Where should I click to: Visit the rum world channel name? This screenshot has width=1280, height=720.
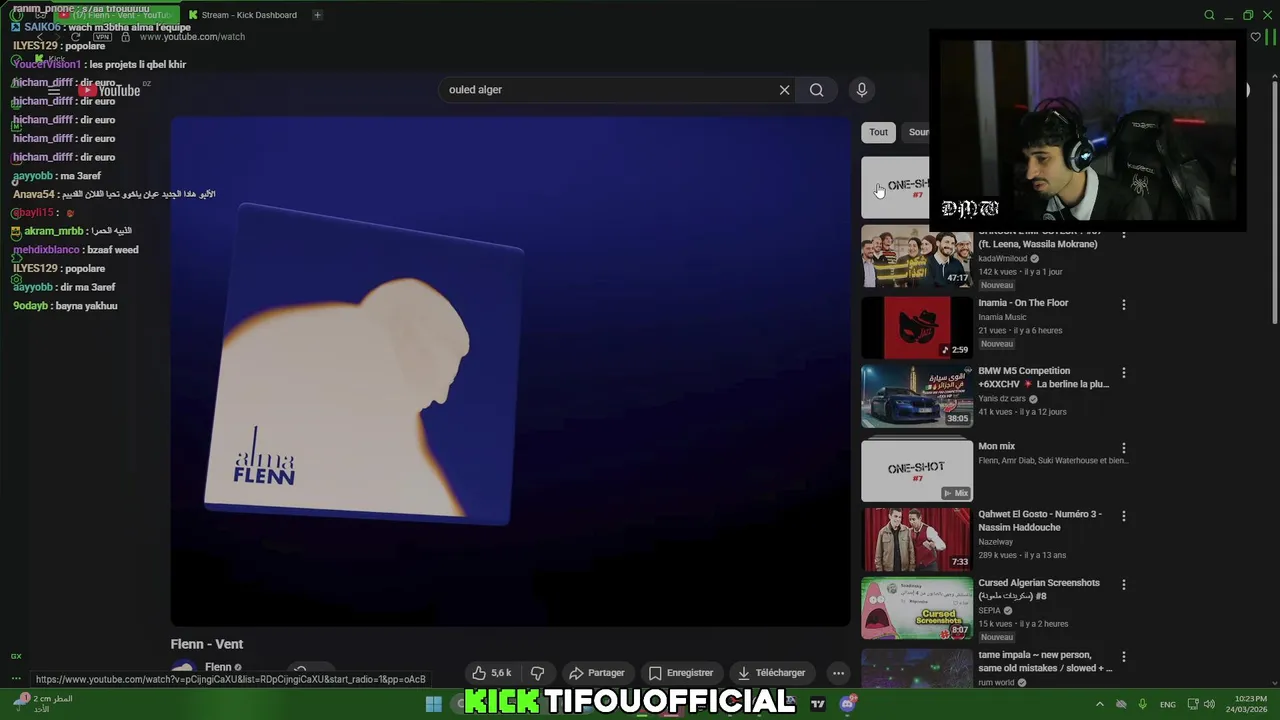tap(996, 682)
